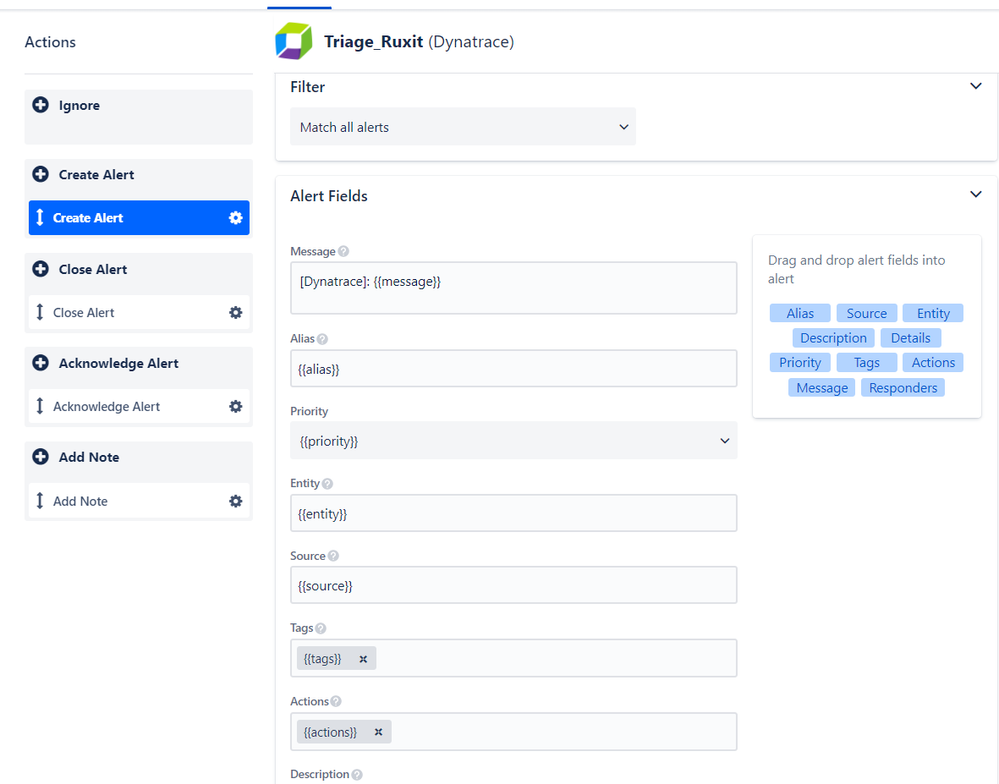Click the Alias draggable field chip
The height and width of the screenshot is (784, 999).
click(x=800, y=313)
